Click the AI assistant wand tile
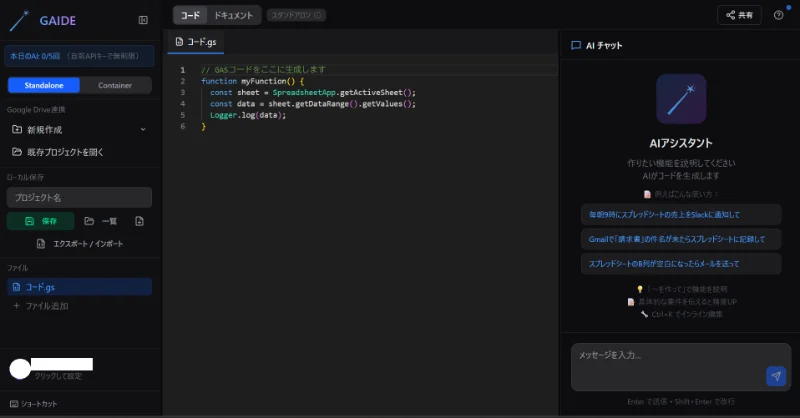 [x=681, y=98]
